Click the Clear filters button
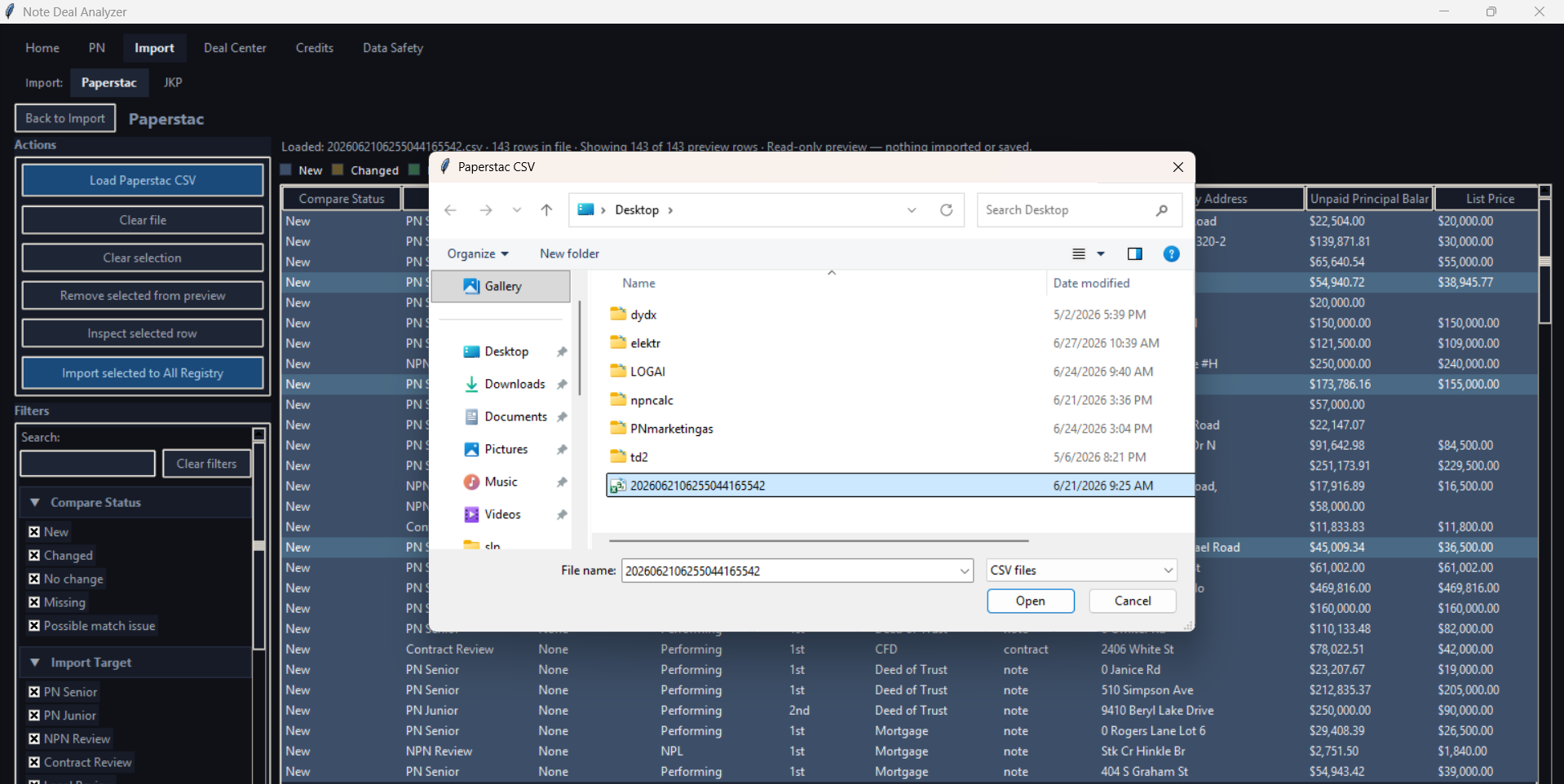The height and width of the screenshot is (784, 1564). tap(207, 464)
